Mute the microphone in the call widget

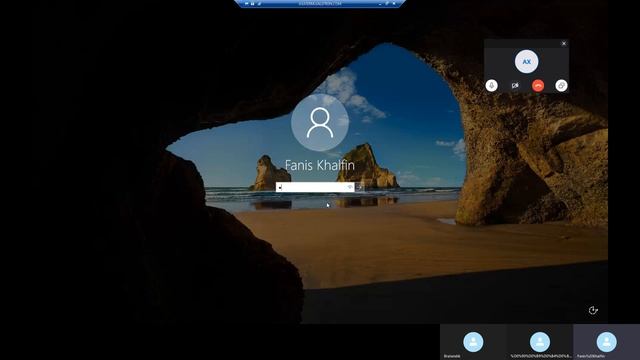pyautogui.click(x=491, y=85)
